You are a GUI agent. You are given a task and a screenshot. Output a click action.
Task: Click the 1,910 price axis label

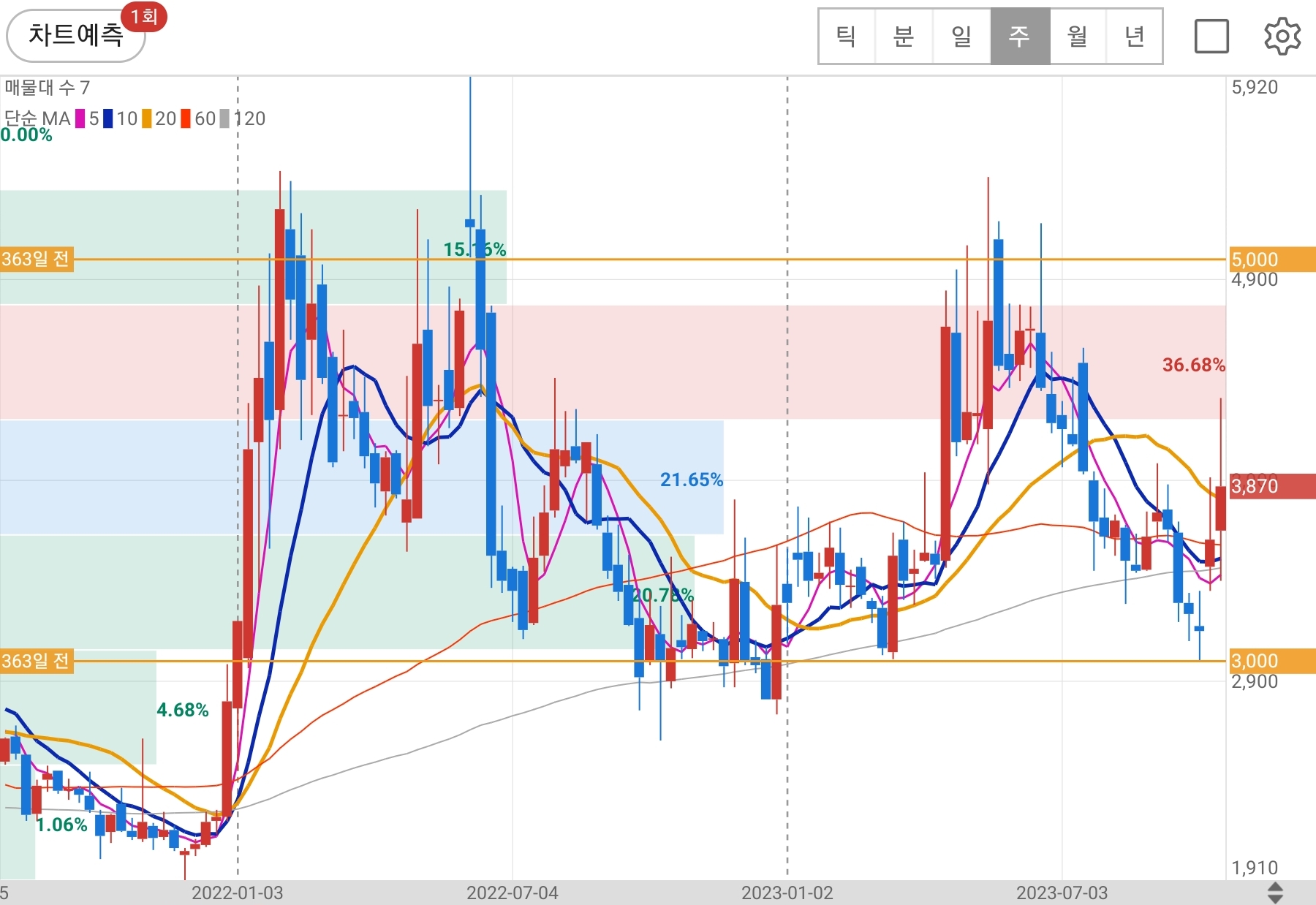coord(1255,868)
